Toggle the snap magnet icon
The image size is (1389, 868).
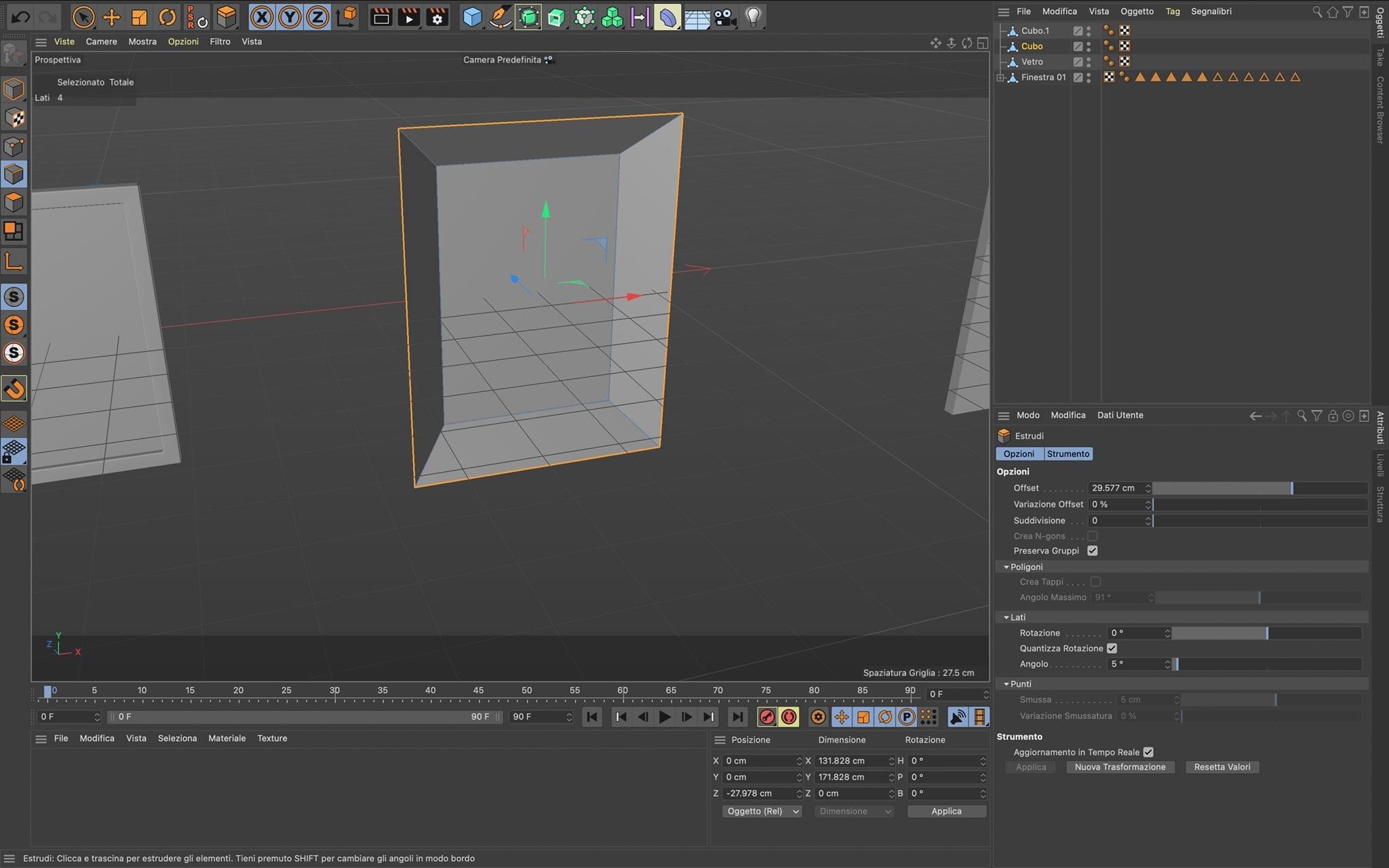[x=14, y=389]
